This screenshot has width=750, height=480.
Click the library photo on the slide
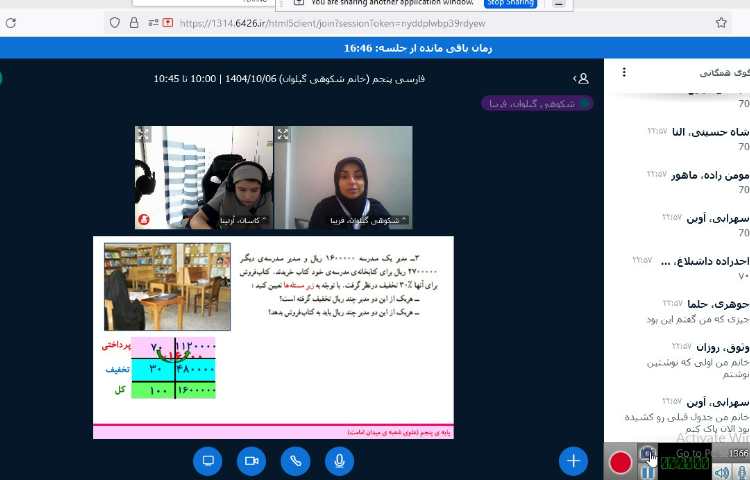click(167, 286)
